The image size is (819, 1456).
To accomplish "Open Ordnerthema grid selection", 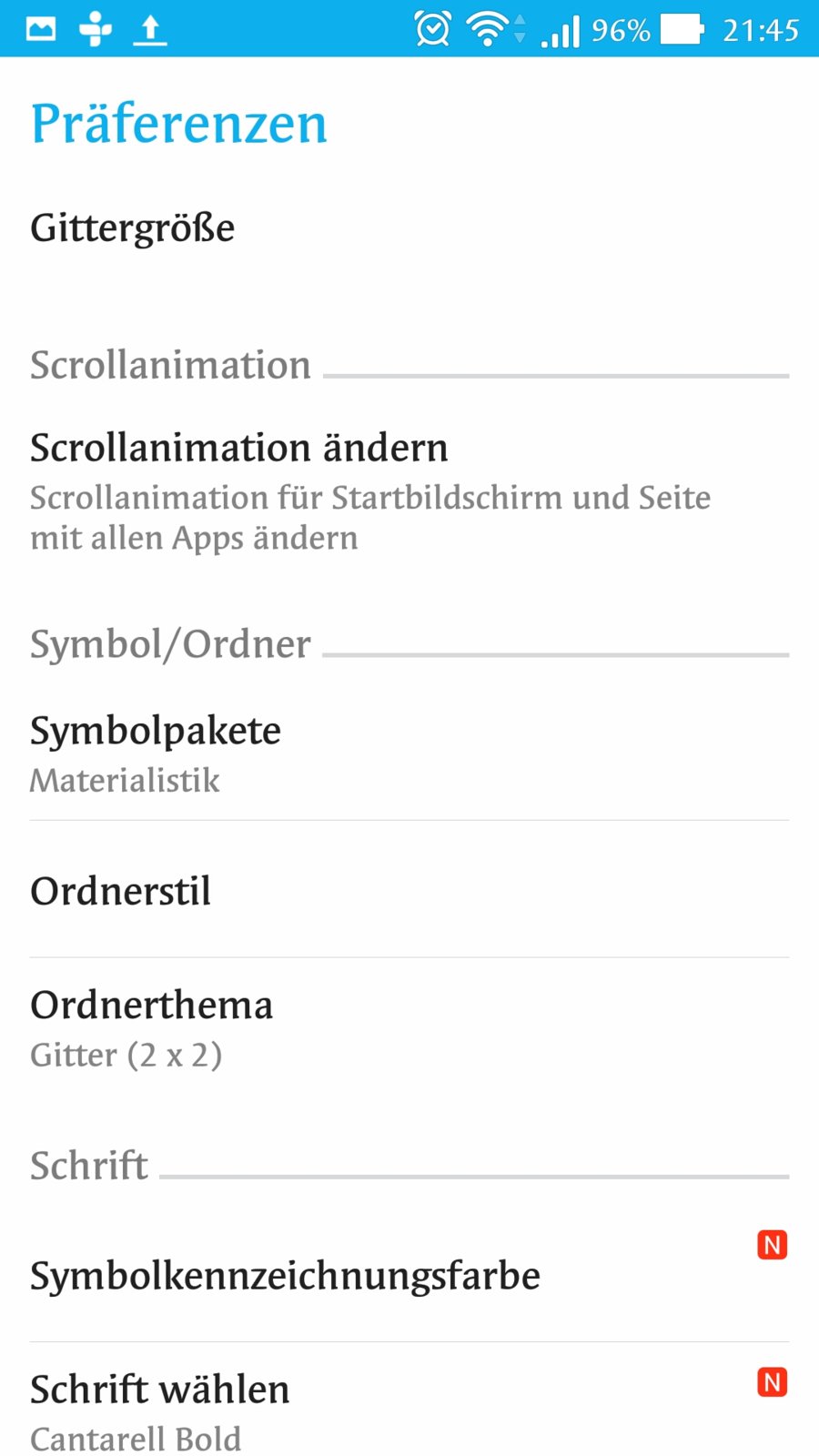I will 152,1006.
